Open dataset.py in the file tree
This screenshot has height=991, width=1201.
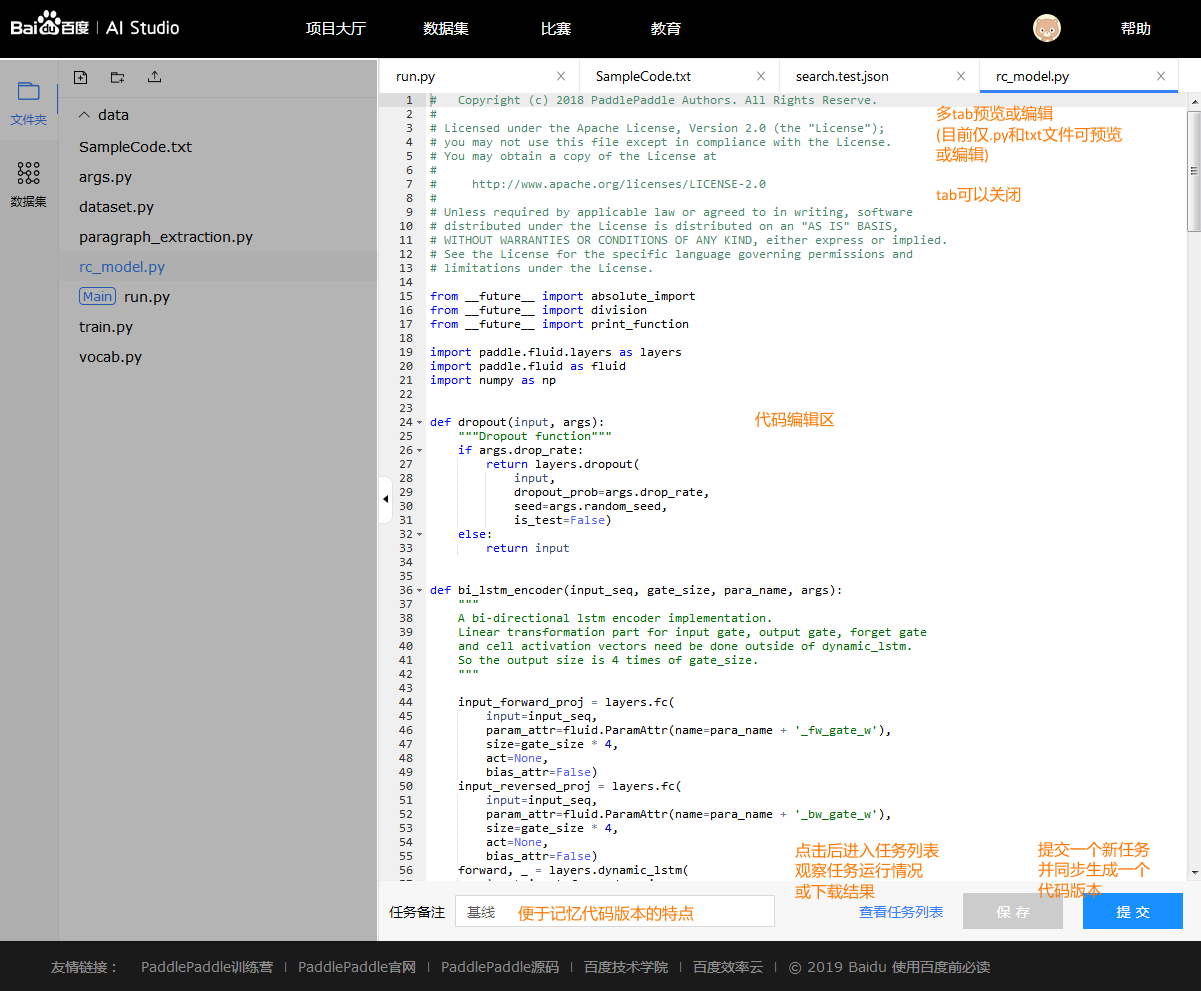coord(116,207)
